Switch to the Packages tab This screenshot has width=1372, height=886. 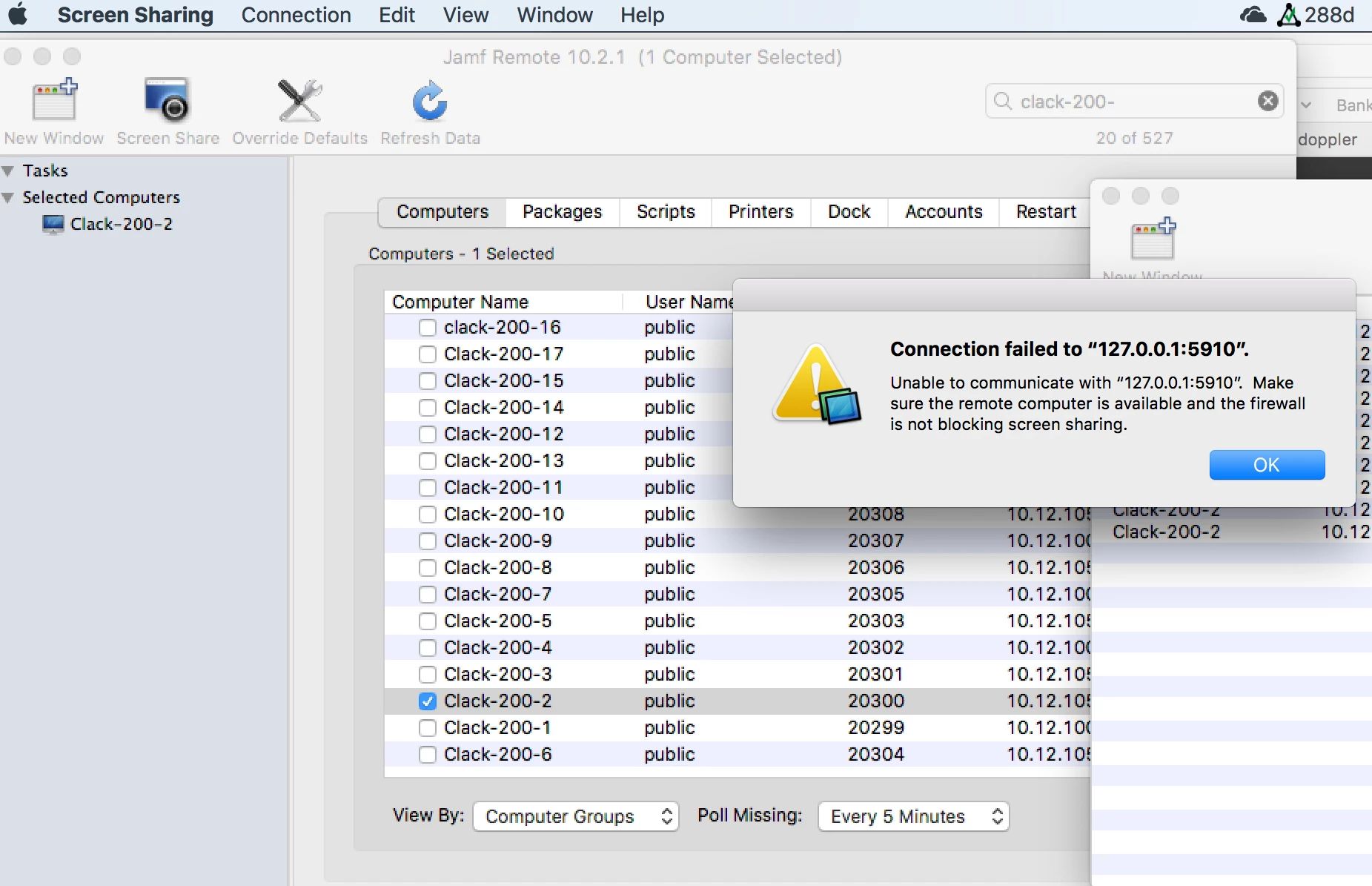(x=562, y=212)
